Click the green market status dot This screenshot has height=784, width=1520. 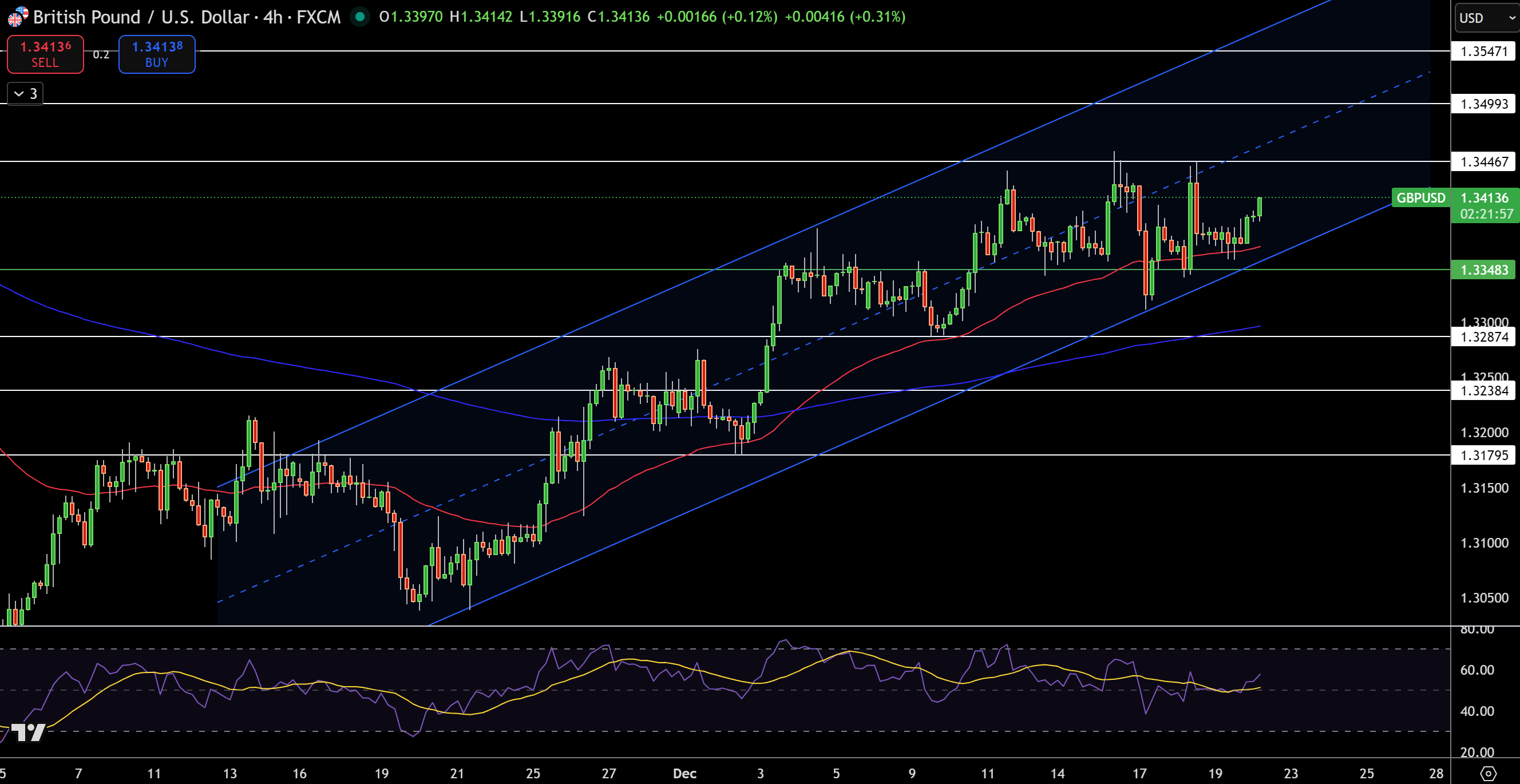point(359,18)
